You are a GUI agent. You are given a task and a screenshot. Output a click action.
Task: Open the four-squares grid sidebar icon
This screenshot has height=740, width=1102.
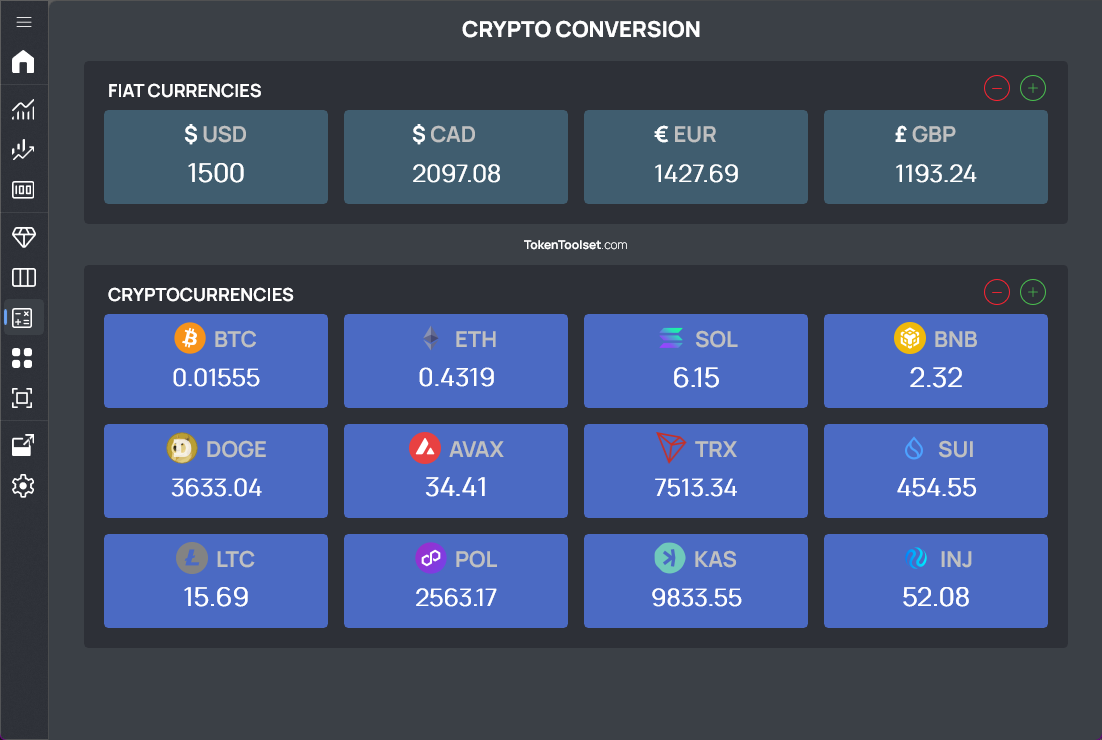click(22, 358)
